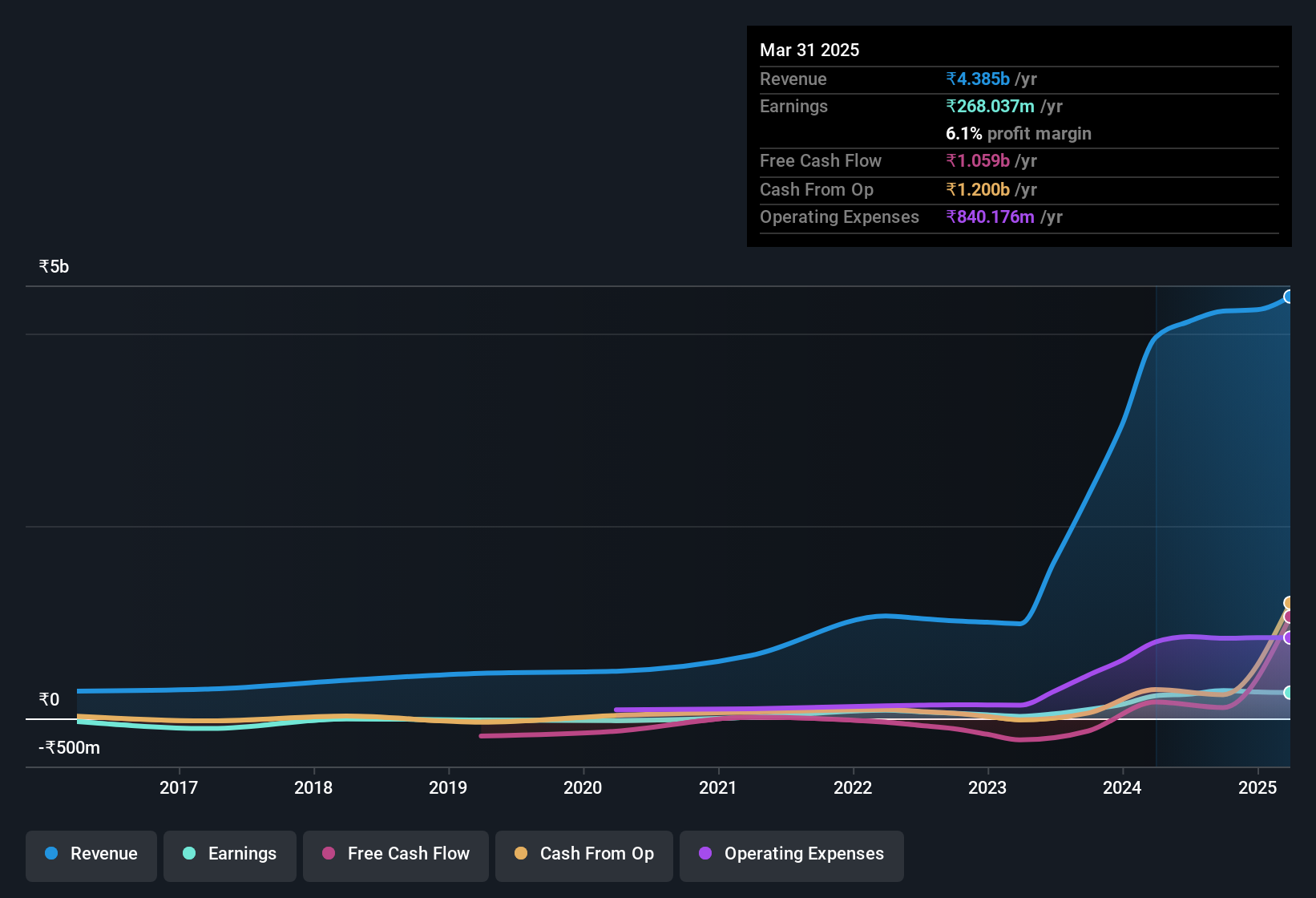Click the ₹4.385b revenue value in tooltip

click(x=978, y=79)
